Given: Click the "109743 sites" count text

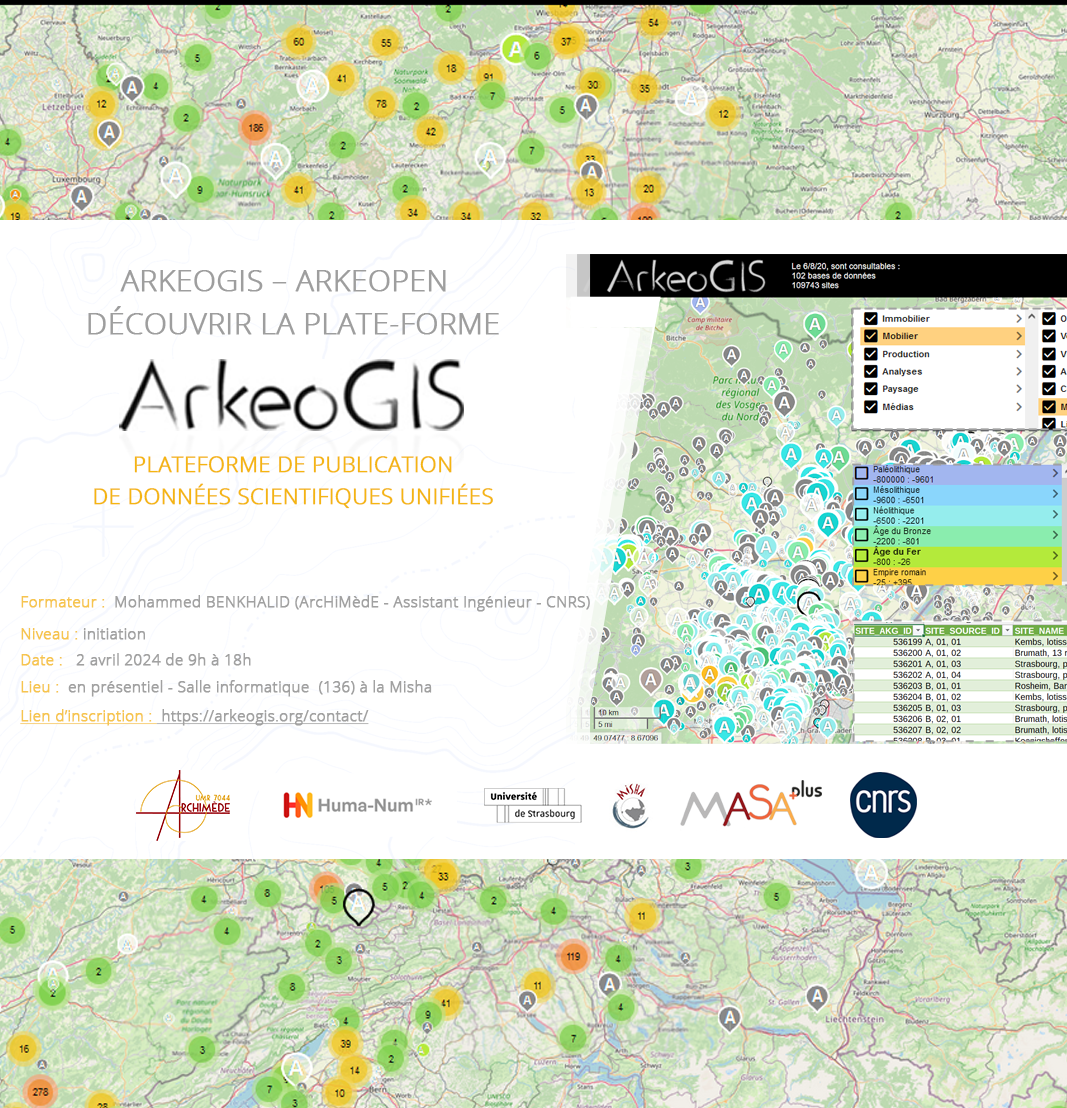Looking at the screenshot, I should point(815,285).
